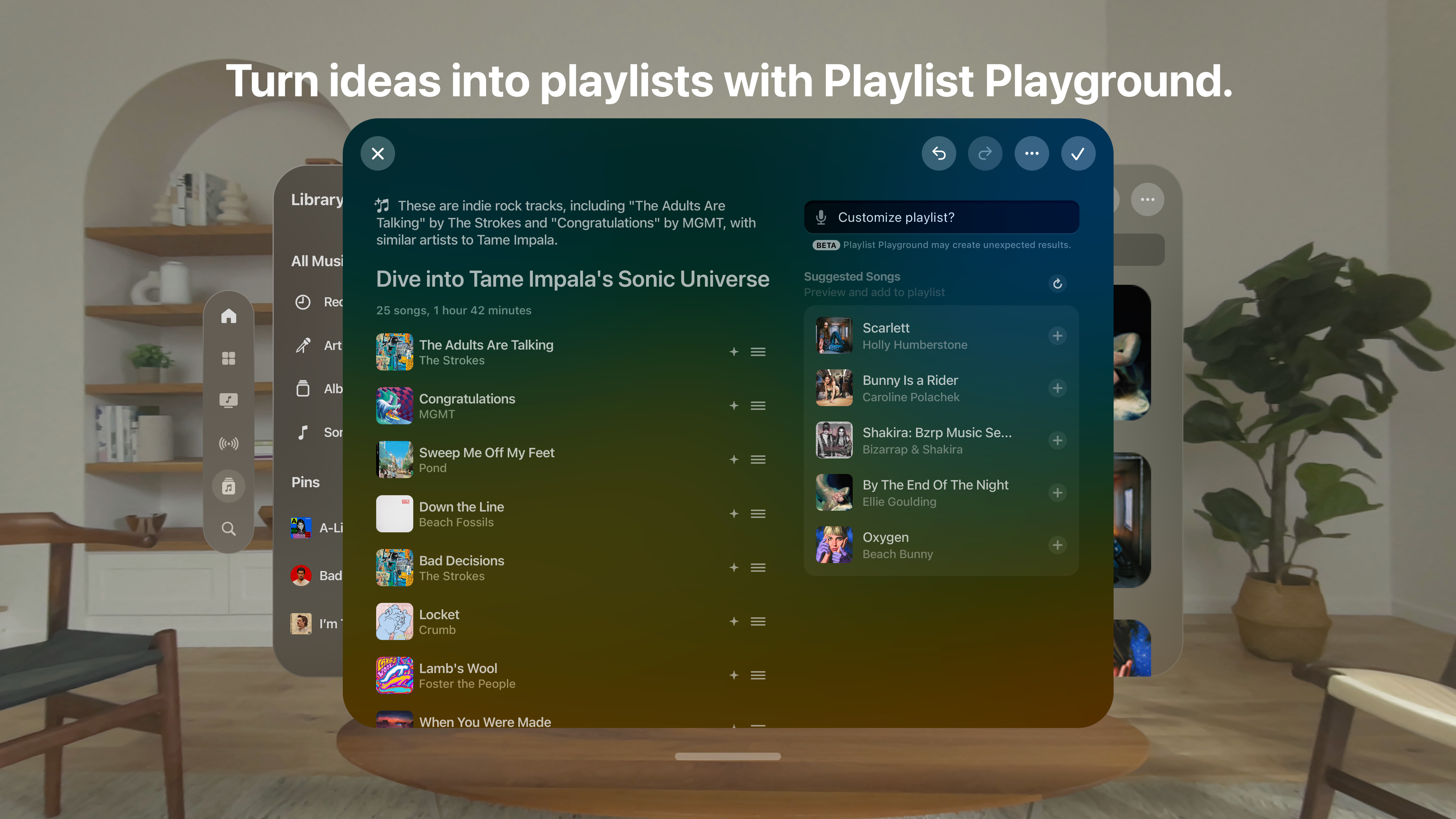Select Locket album artwork
This screenshot has height=819, width=1456.
[394, 621]
